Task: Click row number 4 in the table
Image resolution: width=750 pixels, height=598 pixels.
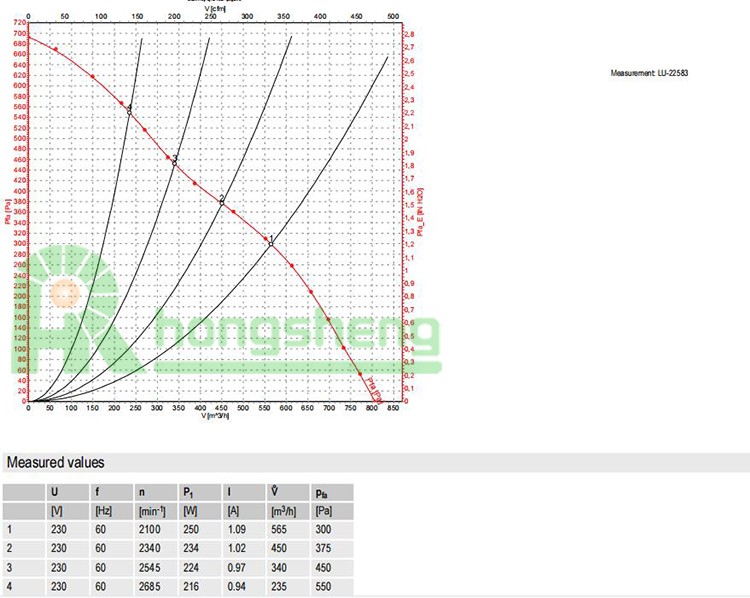Action: [10, 587]
